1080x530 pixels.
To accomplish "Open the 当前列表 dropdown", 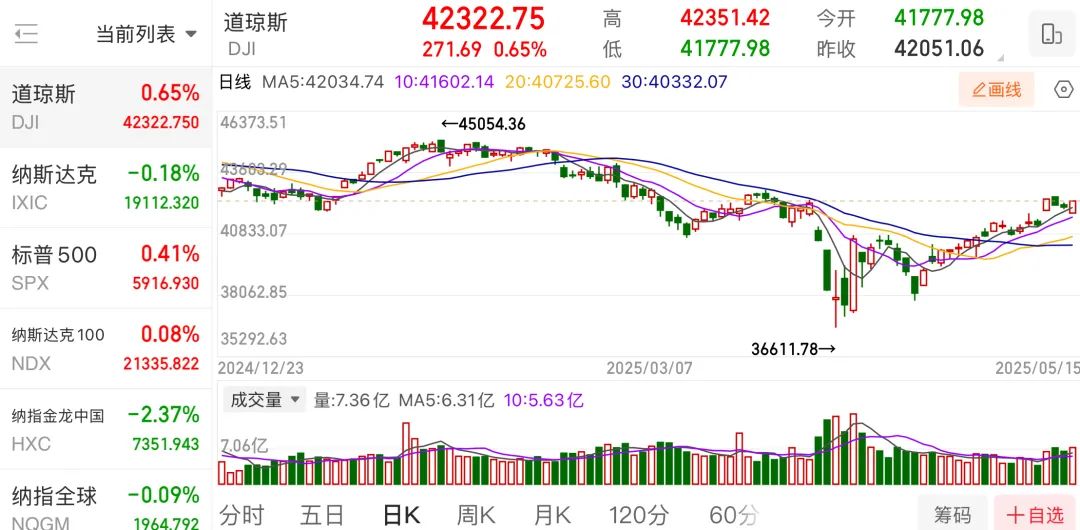I will coord(147,34).
